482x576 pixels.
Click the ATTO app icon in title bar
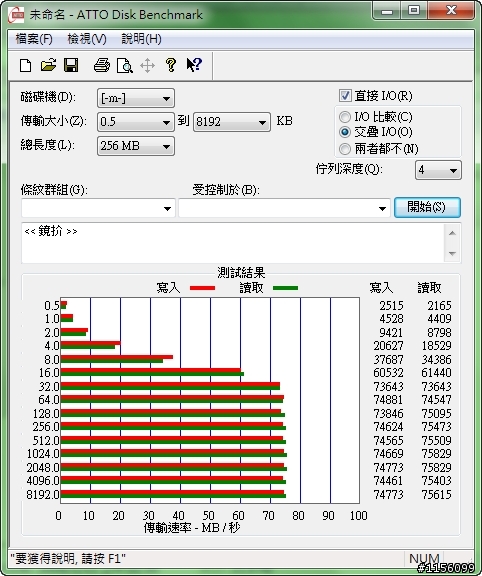[x=16, y=15]
